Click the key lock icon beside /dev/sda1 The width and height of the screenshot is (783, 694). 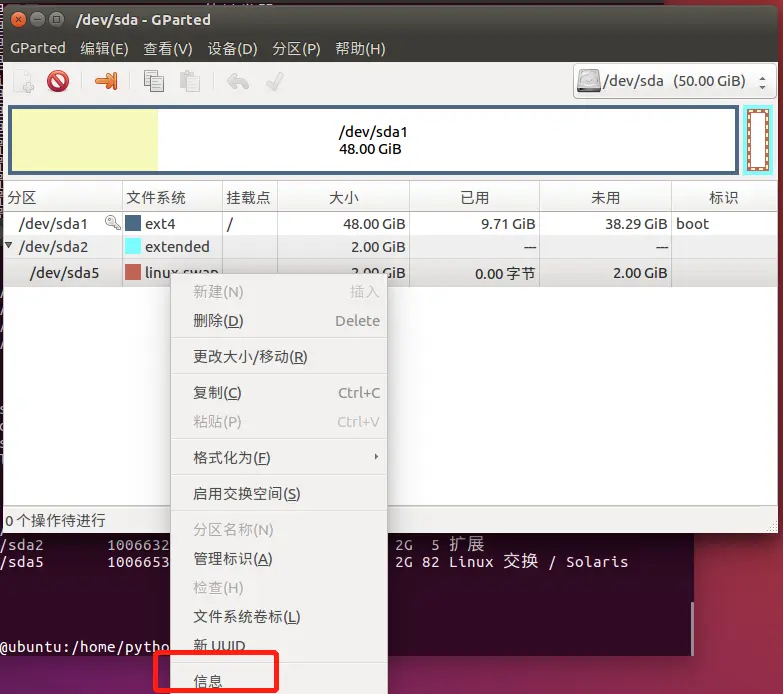(x=112, y=223)
